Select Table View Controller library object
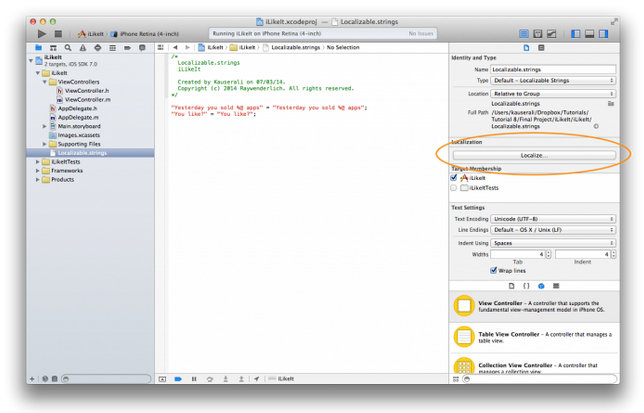 535,337
